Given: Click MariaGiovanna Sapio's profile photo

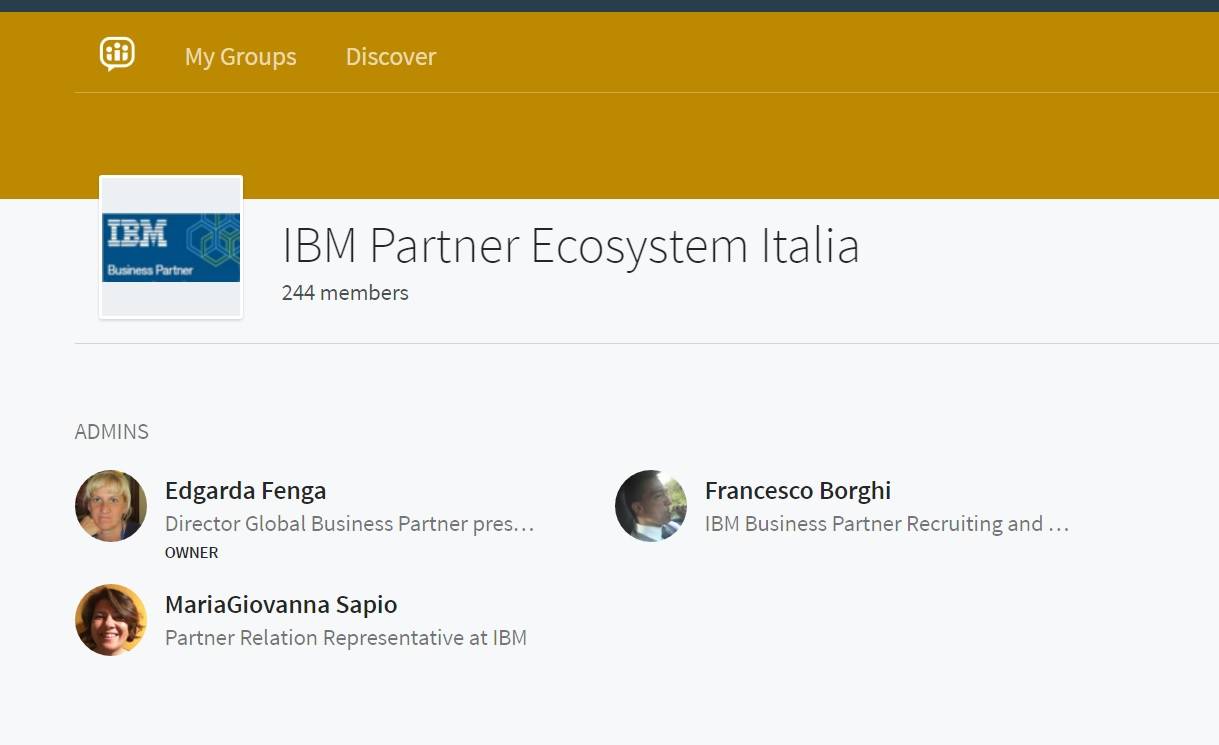Looking at the screenshot, I should (111, 620).
